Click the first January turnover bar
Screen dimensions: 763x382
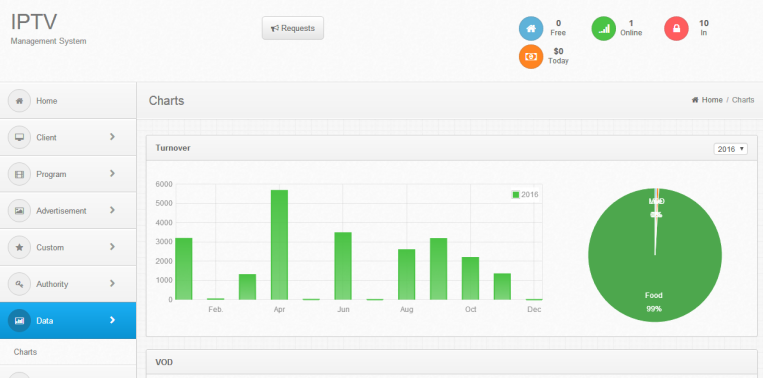pos(183,269)
